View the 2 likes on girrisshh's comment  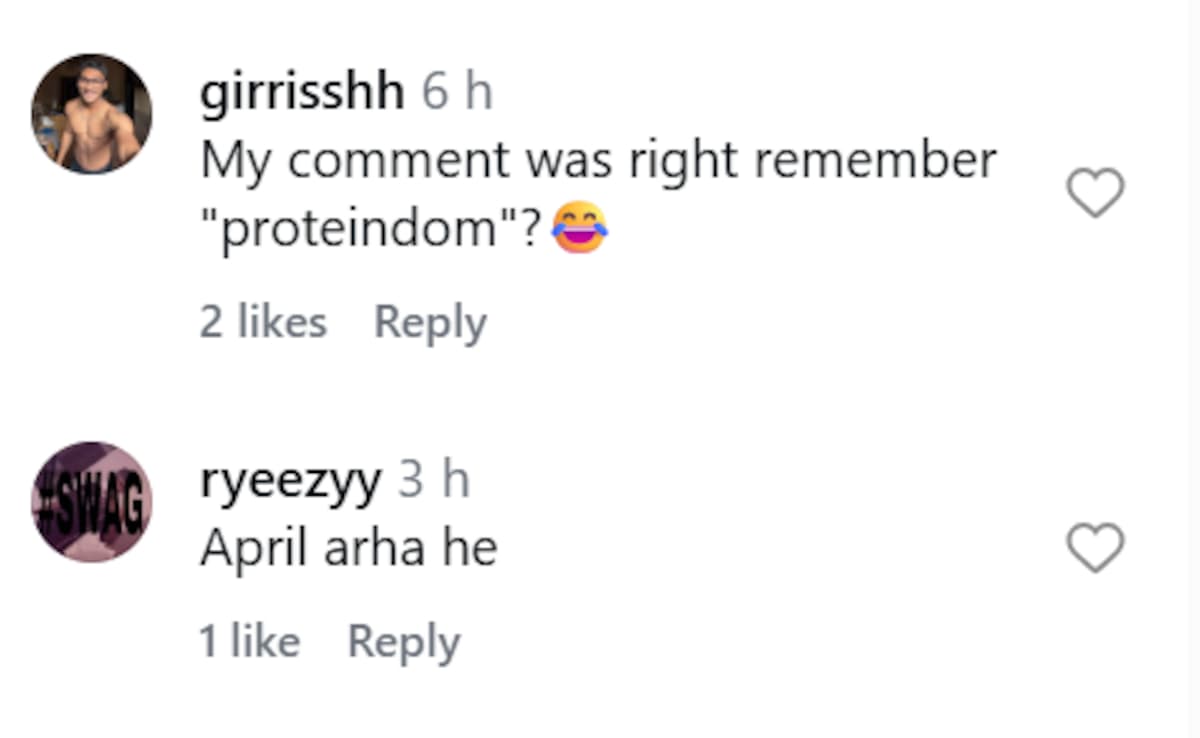(263, 322)
